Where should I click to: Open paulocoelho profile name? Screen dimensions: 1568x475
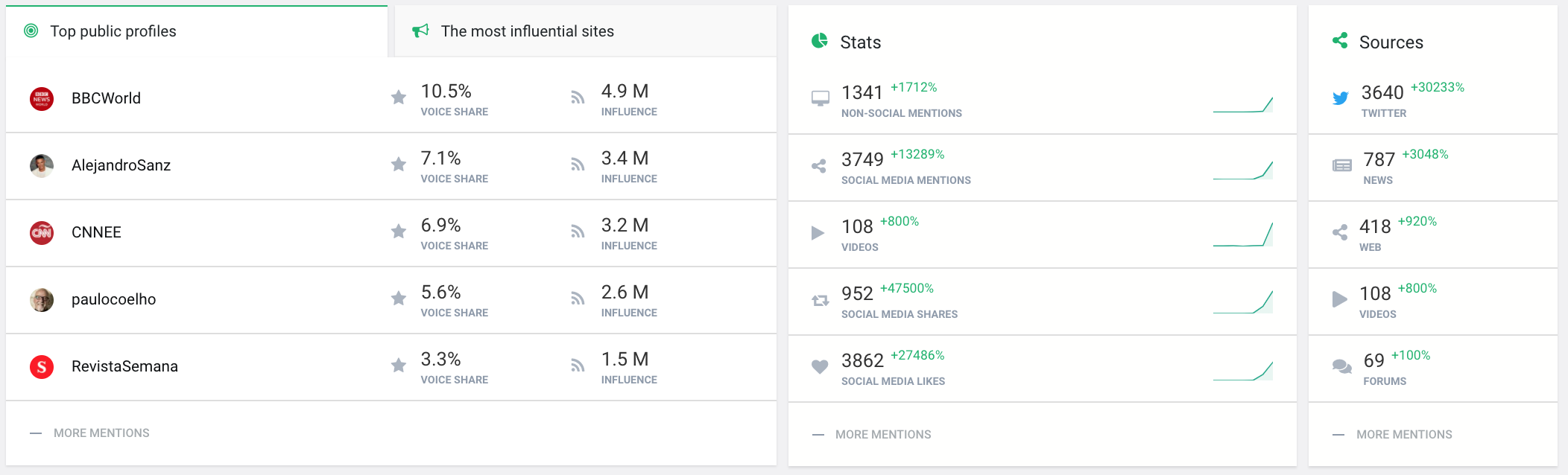point(113,299)
